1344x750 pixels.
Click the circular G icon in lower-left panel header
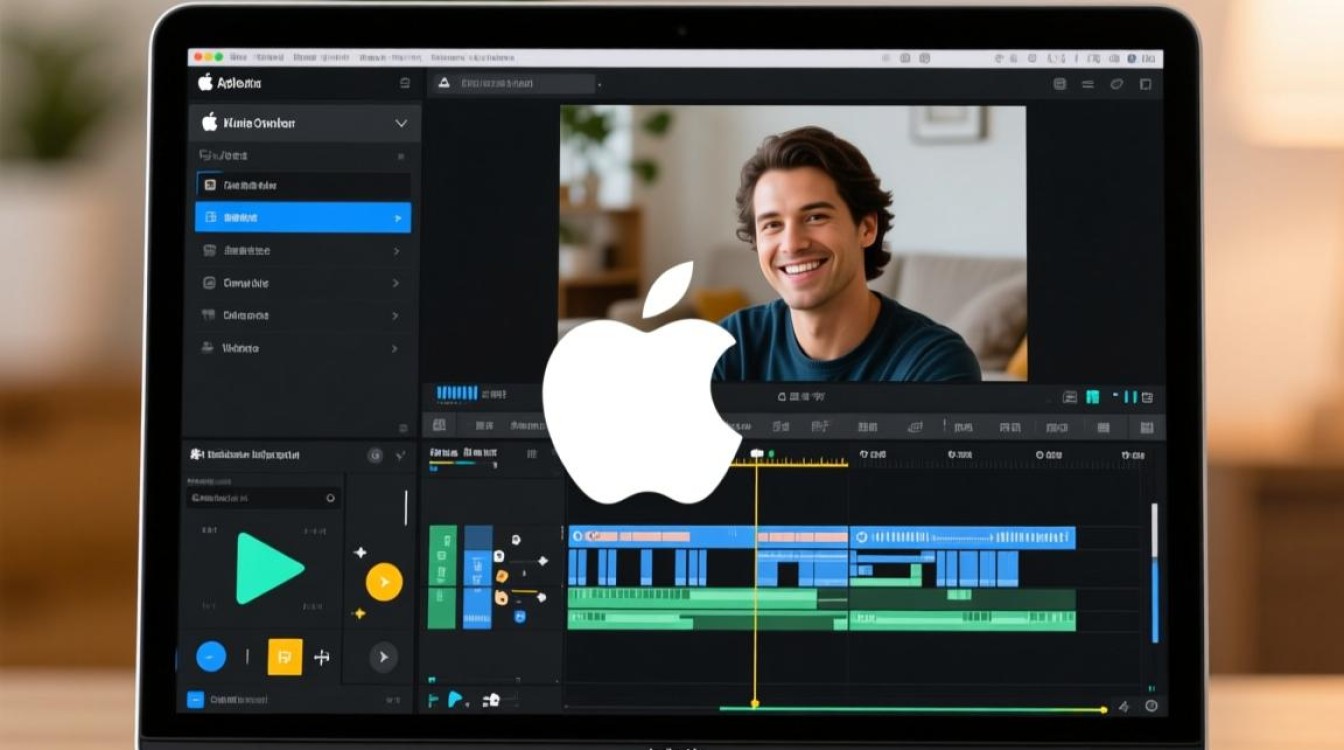click(376, 455)
